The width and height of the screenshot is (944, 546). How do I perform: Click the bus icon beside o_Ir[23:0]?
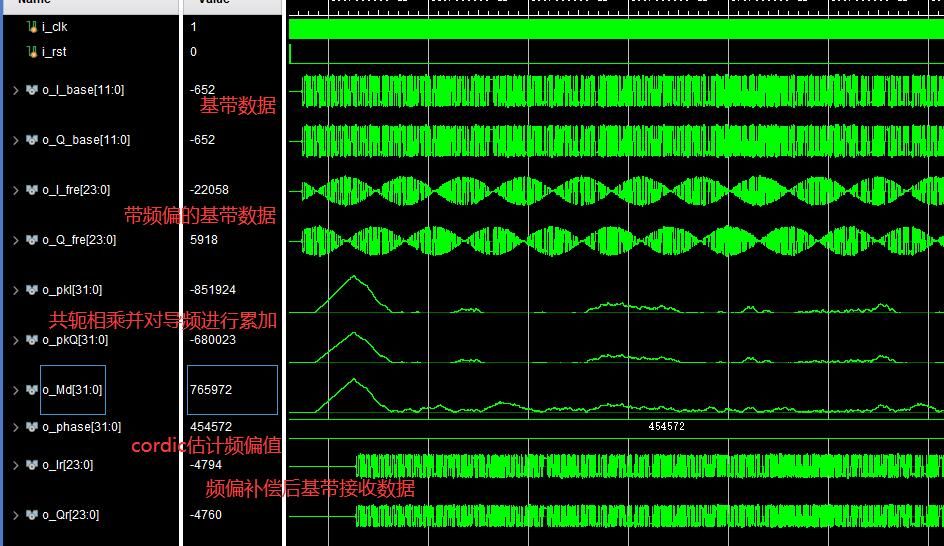(x=32, y=465)
